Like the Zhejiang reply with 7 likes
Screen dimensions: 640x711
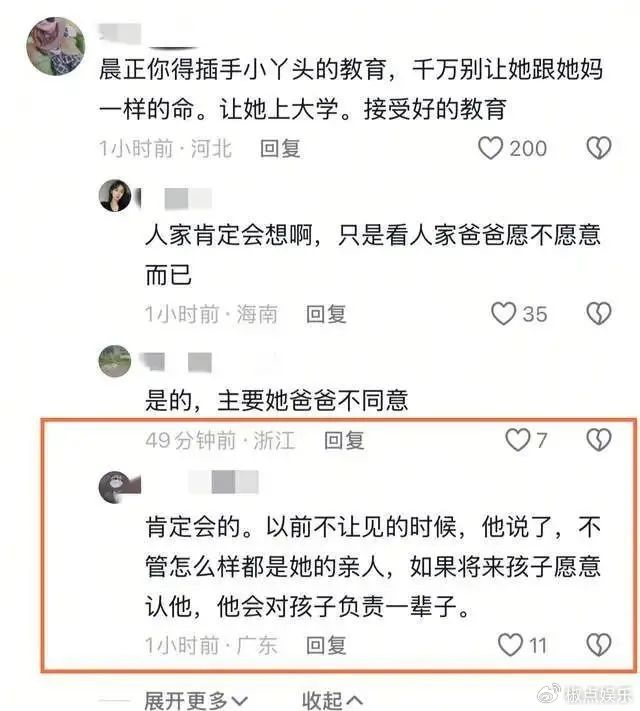(x=518, y=440)
